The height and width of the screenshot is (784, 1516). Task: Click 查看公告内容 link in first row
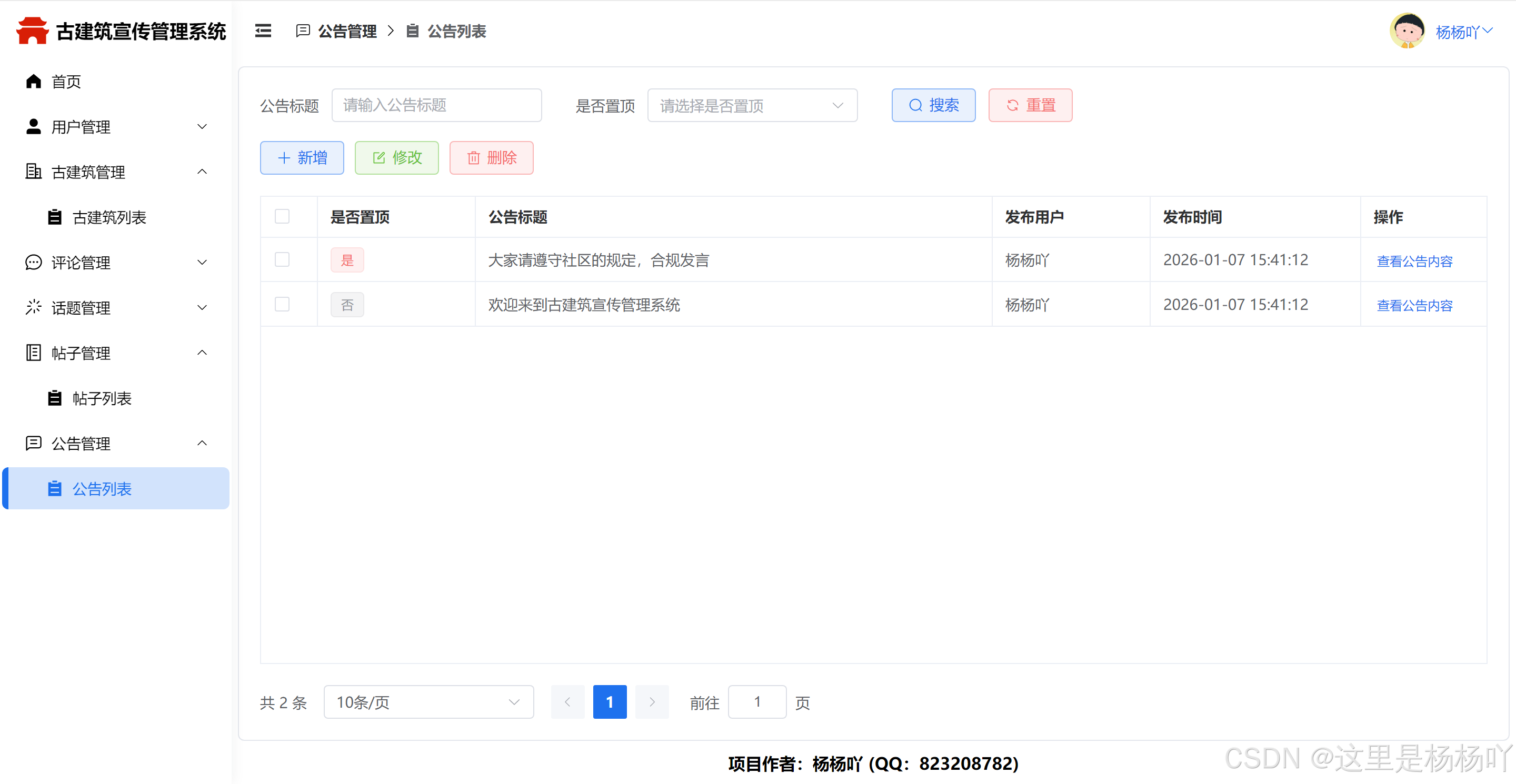pos(1414,261)
